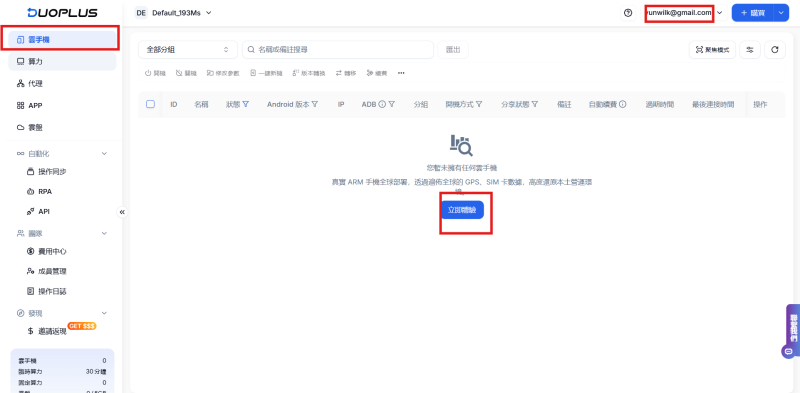Open the 全部分組 group selector
The height and width of the screenshot is (393, 800).
[x=188, y=50]
